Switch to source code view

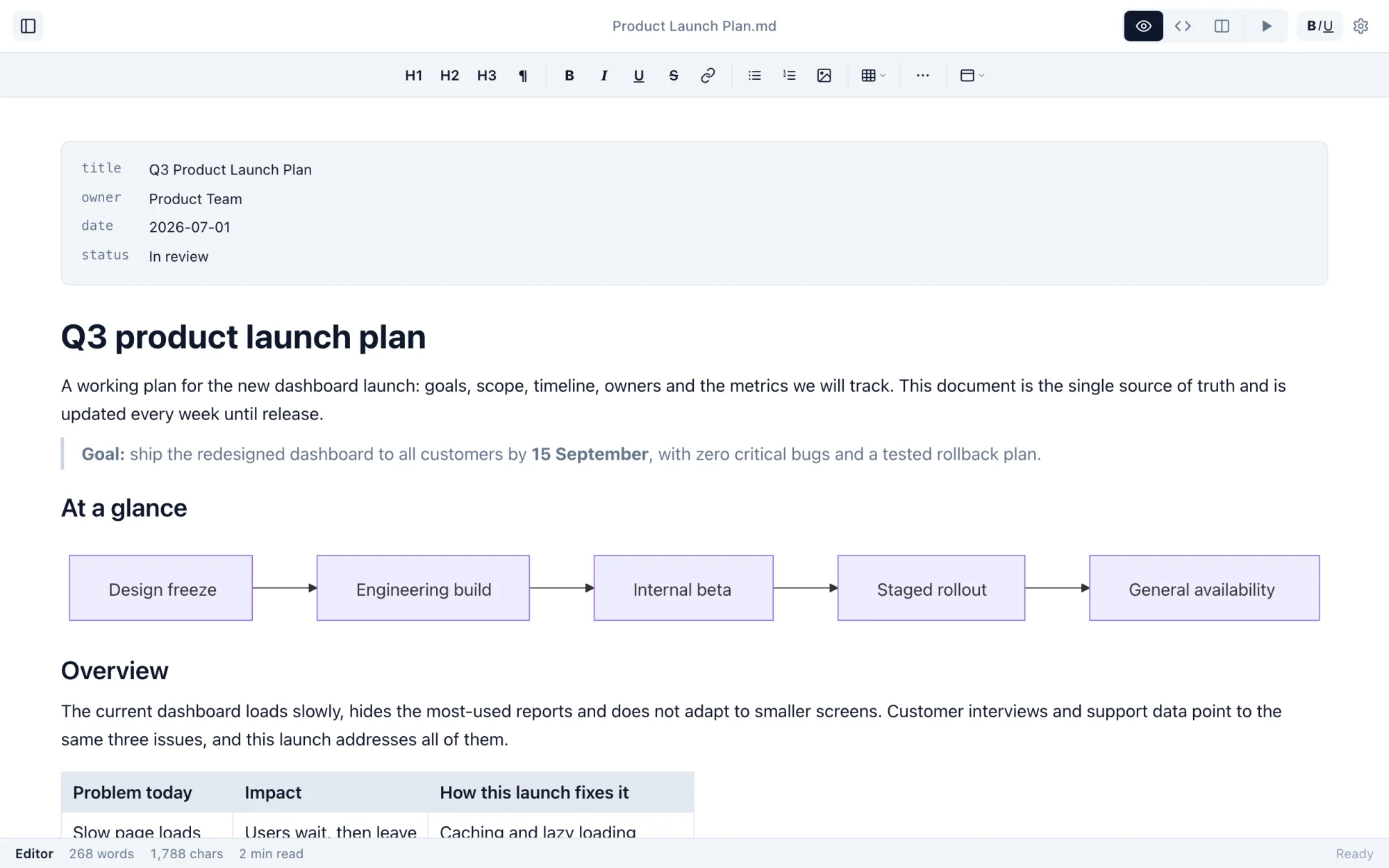point(1183,26)
